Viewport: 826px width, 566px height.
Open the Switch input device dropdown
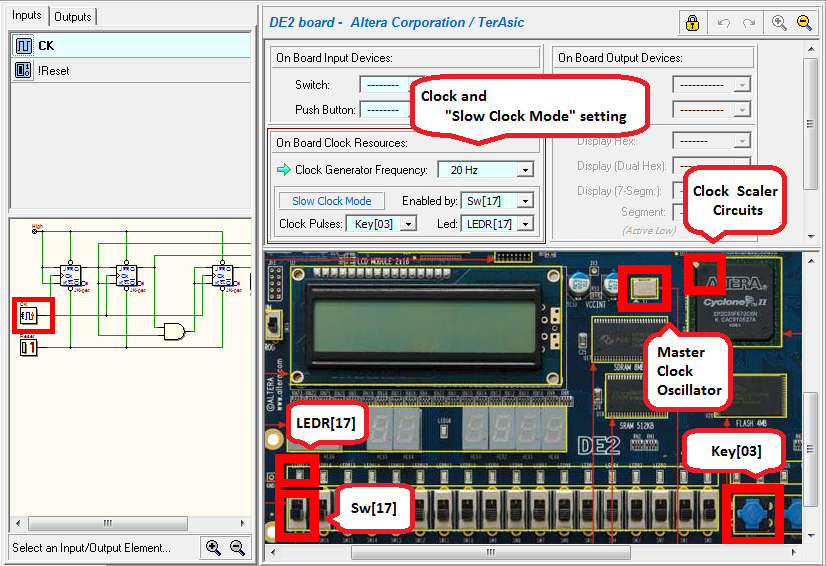(x=385, y=85)
